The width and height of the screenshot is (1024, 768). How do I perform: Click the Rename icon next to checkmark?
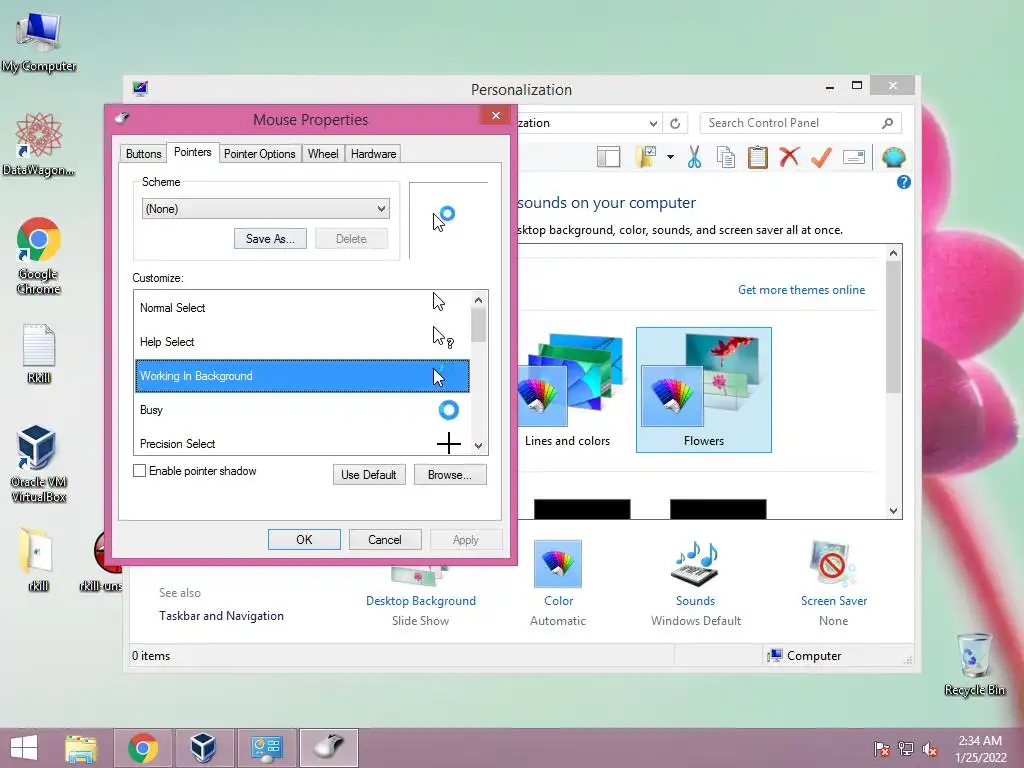[854, 157]
